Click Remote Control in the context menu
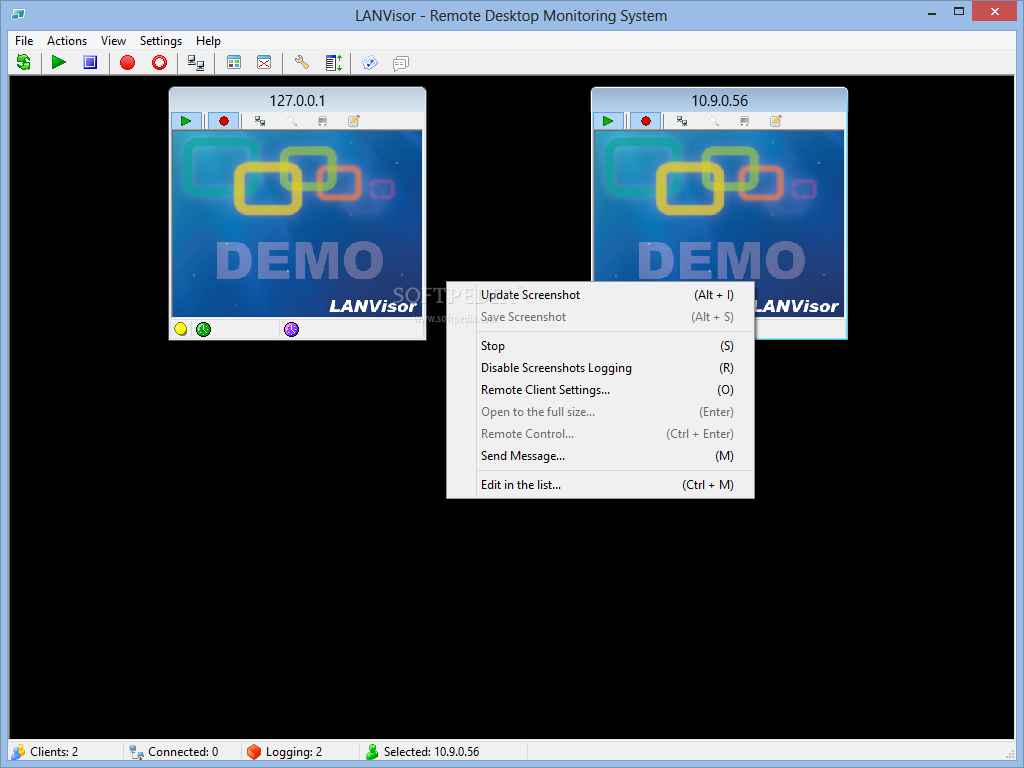The height and width of the screenshot is (768, 1024). click(x=600, y=434)
